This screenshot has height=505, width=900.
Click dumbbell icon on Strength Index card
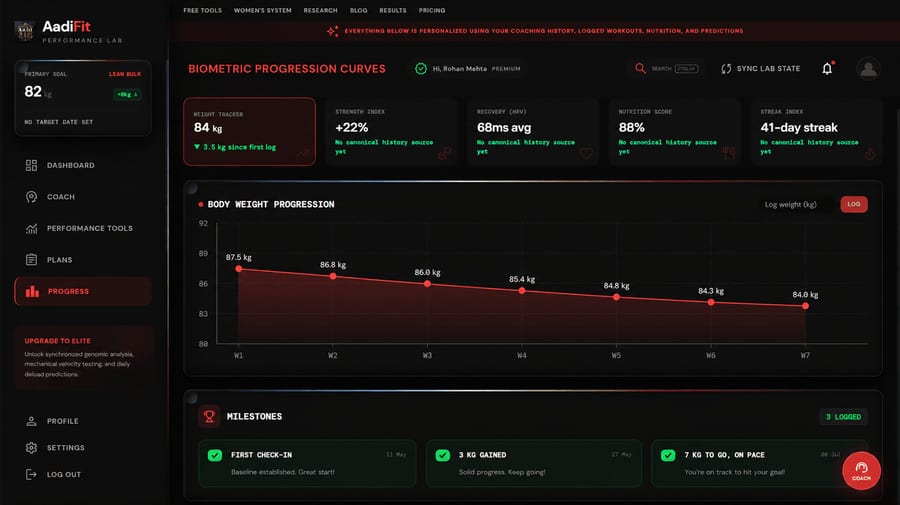tap(444, 153)
